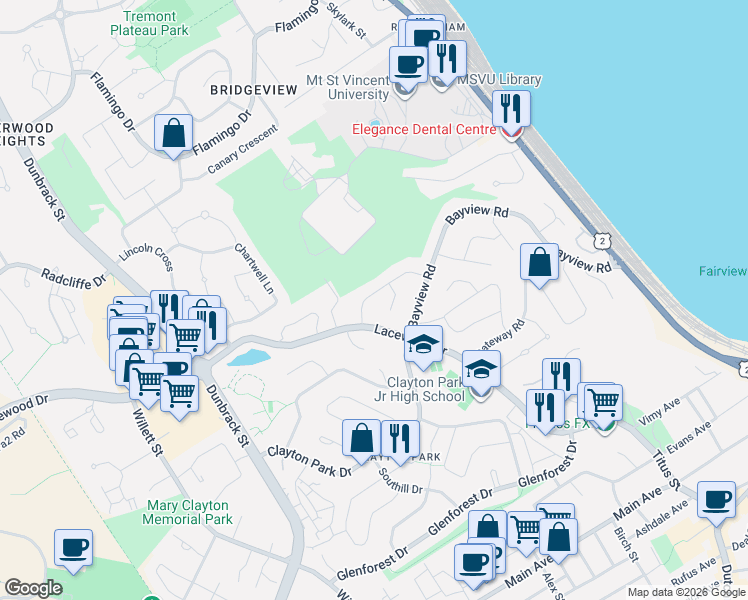Click the restaurant marker above Southhill Dr
Screen dimensions: 748x600
(401, 440)
